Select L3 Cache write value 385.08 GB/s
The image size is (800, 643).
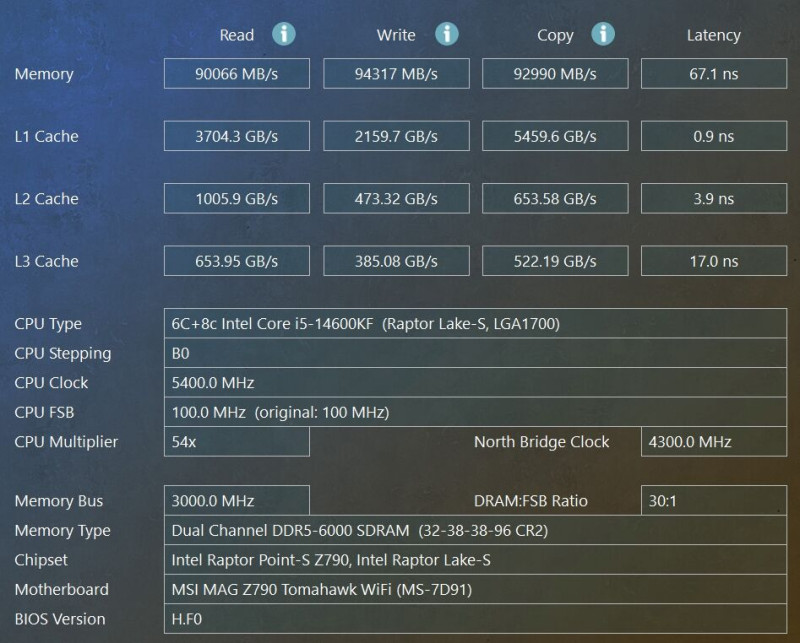pos(396,261)
